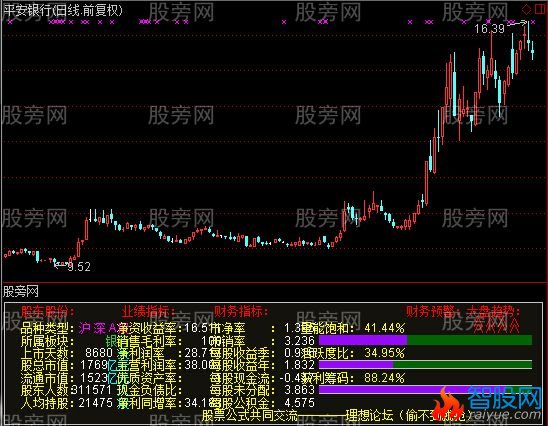Click the 每股未分配 value 3.863
Image resolution: width=548 pixels, height=426 pixels.
(299, 390)
